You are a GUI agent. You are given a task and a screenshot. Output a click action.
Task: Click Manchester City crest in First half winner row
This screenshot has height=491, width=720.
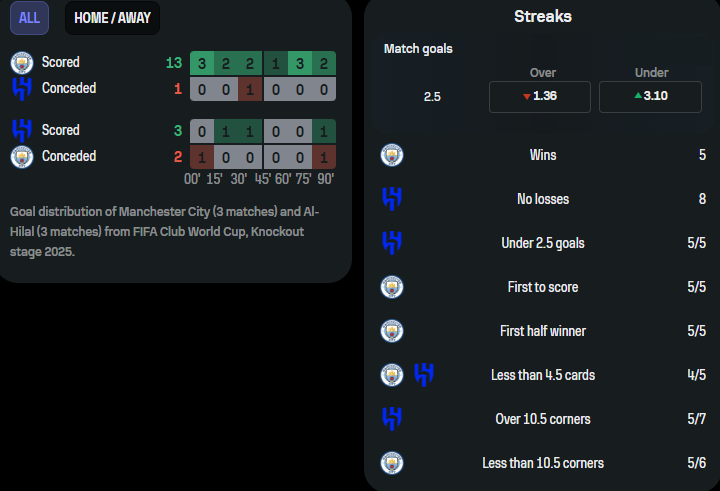tap(392, 331)
